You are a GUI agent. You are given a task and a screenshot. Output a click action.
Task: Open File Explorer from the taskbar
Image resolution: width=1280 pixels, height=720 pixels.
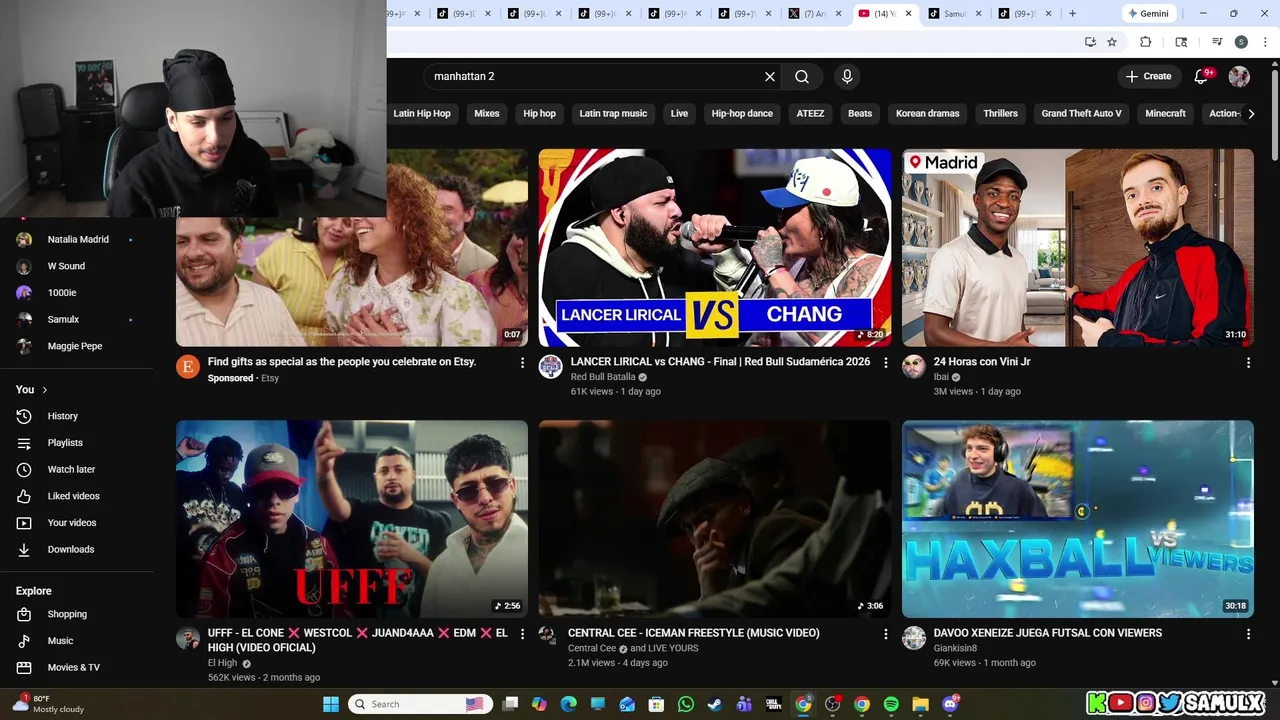click(920, 704)
